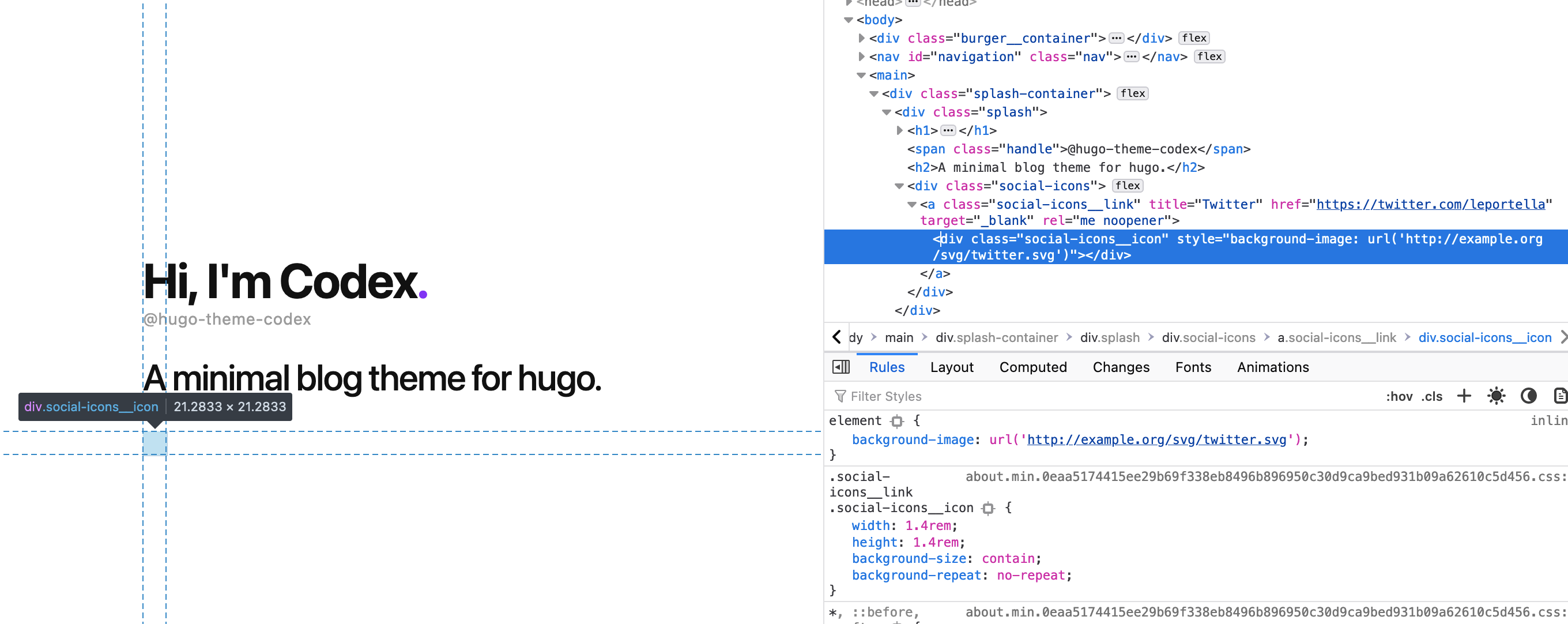The height and width of the screenshot is (624, 1568).
Task: Add a new CSS rule with plus icon
Action: click(x=1464, y=396)
